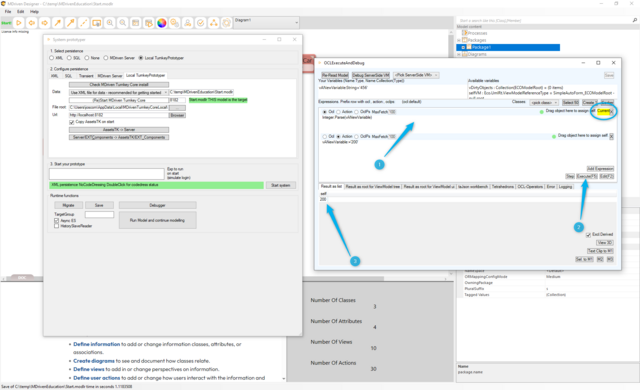Click the Debugger button
The width and height of the screenshot is (640, 390).
pos(158,205)
